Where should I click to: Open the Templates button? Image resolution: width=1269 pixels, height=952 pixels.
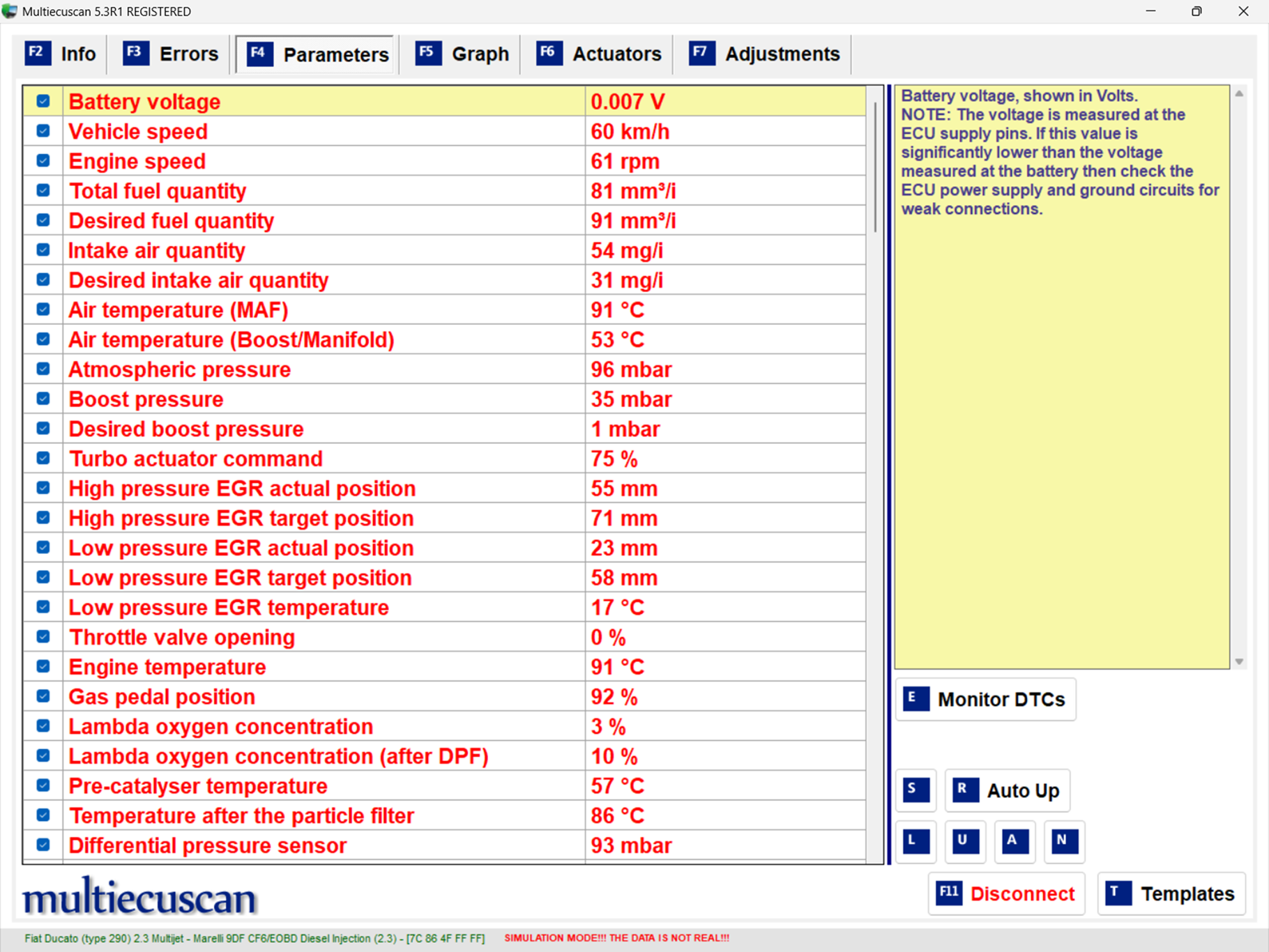(x=1171, y=893)
